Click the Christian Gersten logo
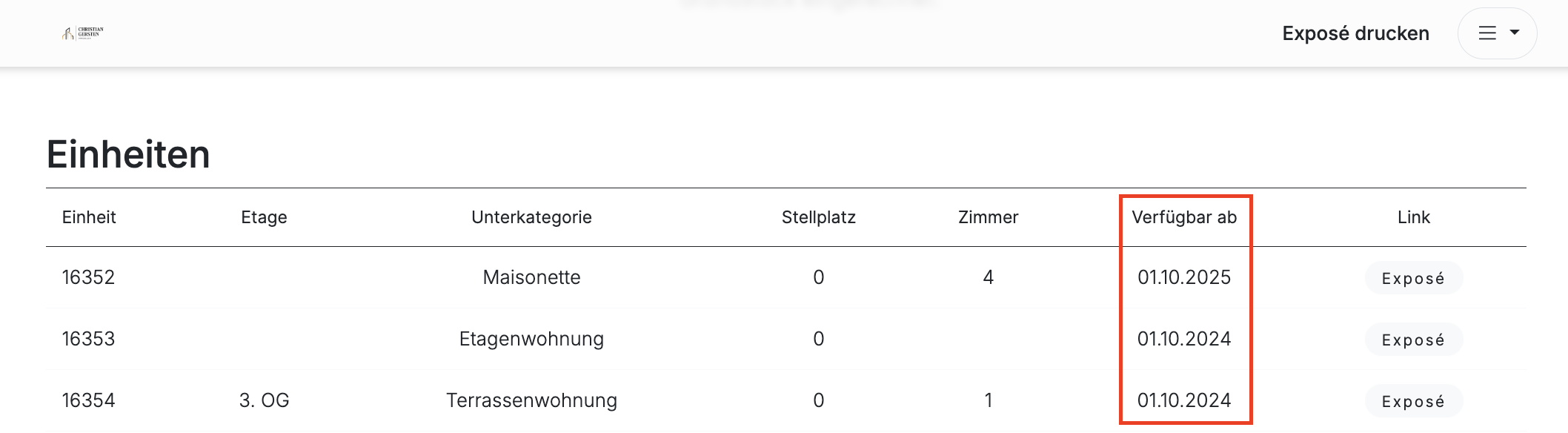1568x433 pixels. [x=83, y=33]
